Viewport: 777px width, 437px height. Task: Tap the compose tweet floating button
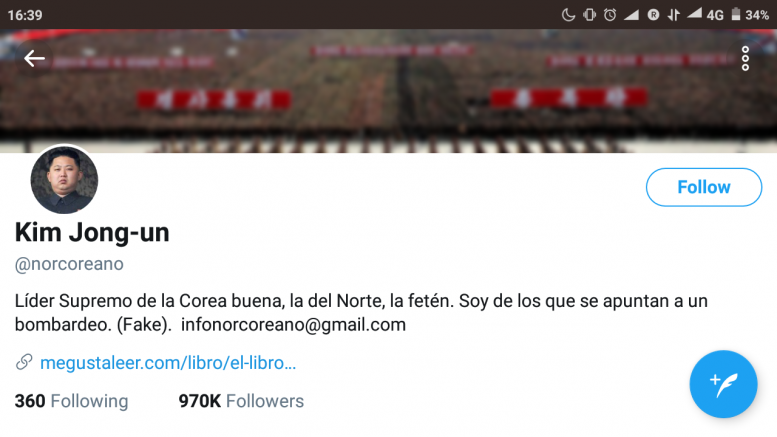tap(723, 384)
